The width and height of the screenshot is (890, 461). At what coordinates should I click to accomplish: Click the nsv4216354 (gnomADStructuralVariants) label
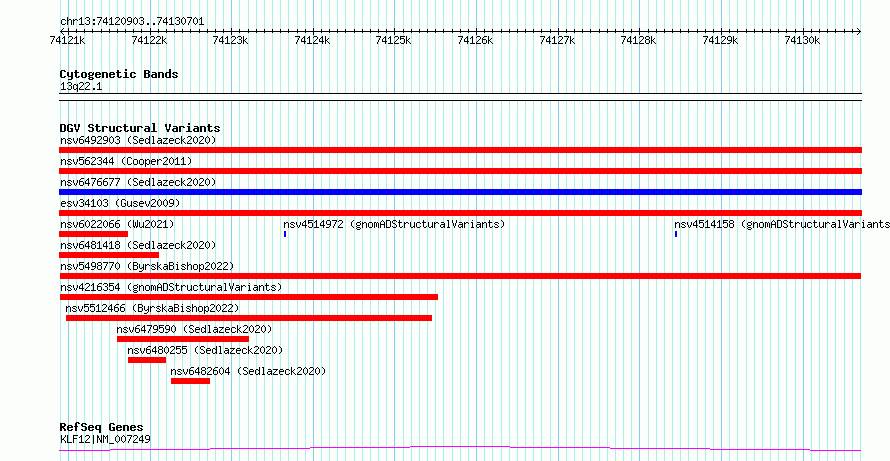[171, 287]
